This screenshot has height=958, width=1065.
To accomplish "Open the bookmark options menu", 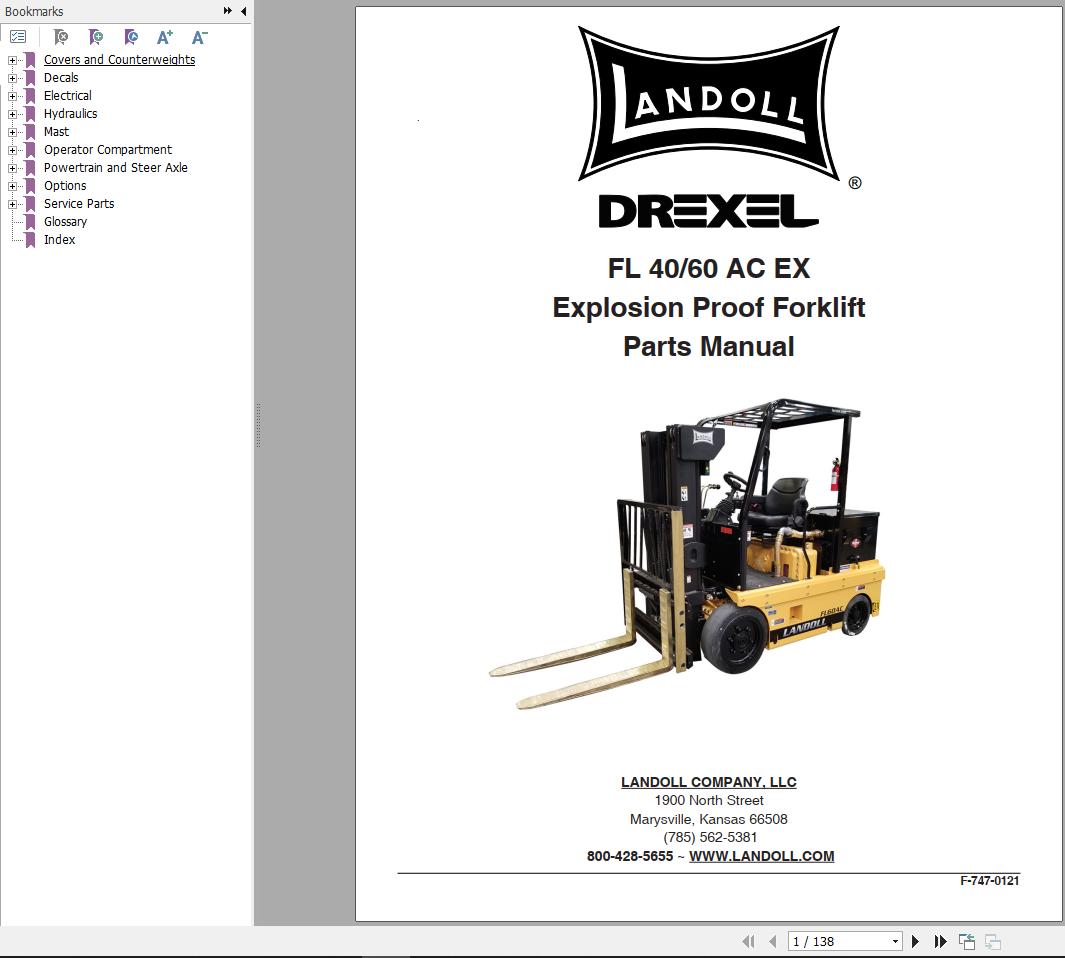I will 18,36.
